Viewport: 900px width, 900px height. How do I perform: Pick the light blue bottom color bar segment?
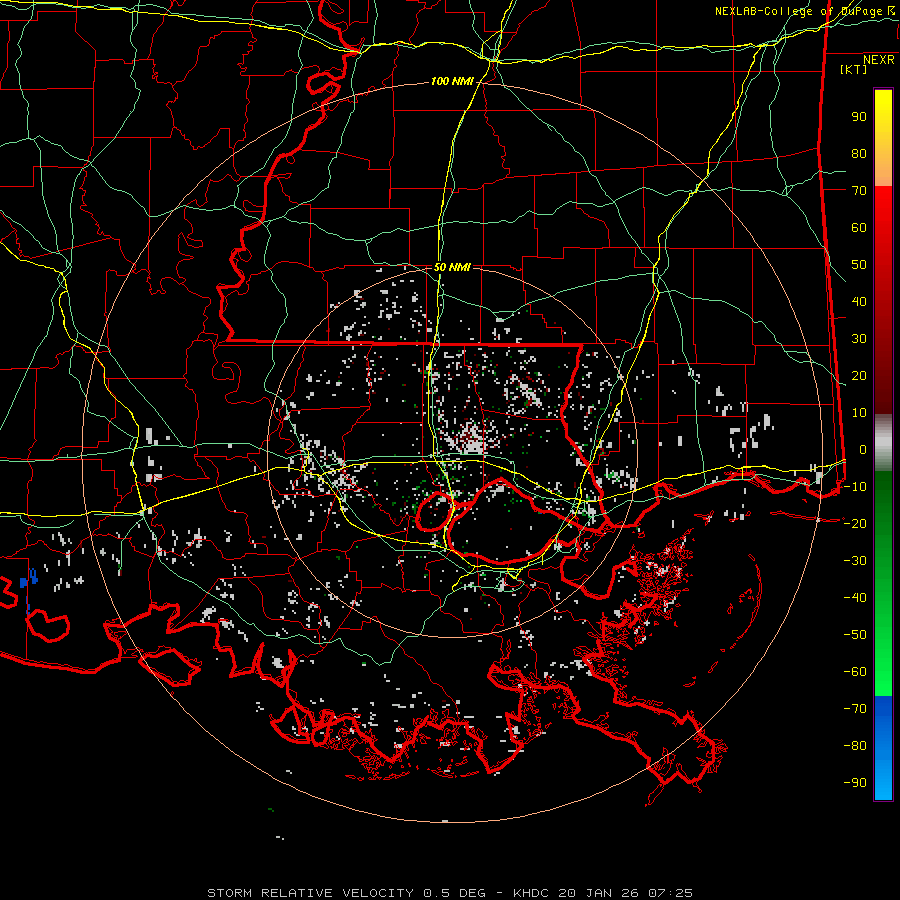point(883,781)
